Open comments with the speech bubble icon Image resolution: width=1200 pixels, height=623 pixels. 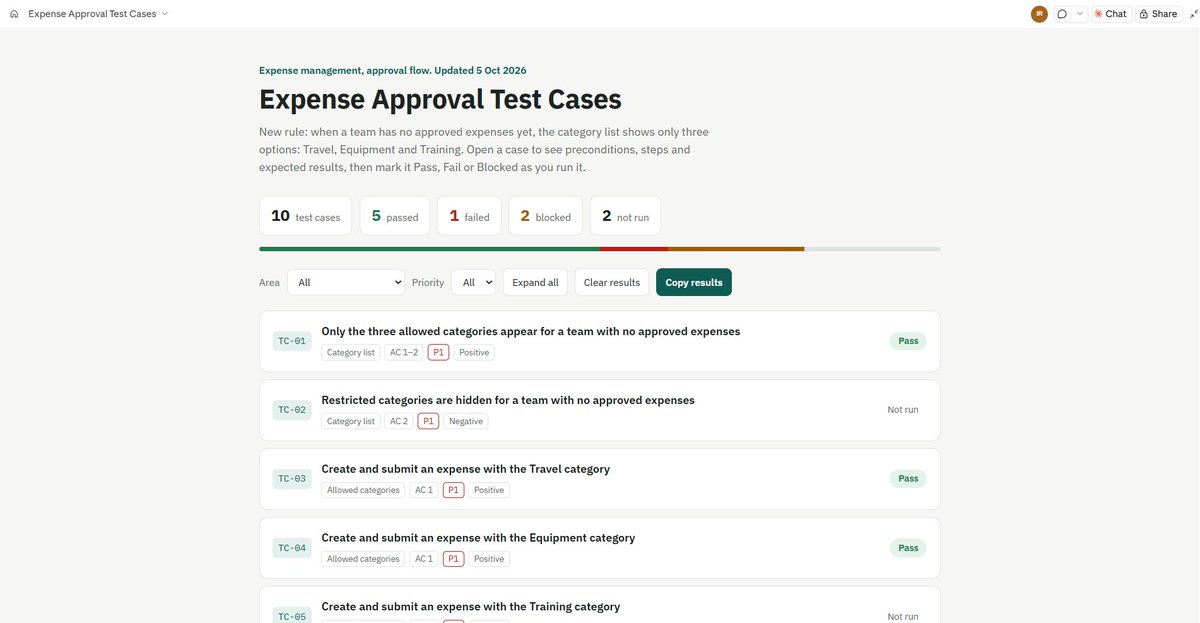(x=1062, y=14)
